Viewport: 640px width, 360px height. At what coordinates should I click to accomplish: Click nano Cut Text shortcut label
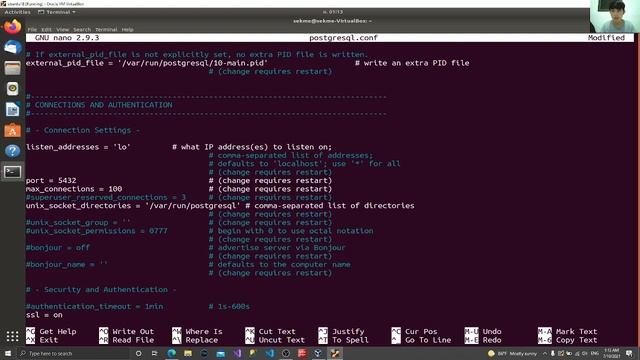pyautogui.click(x=277, y=331)
